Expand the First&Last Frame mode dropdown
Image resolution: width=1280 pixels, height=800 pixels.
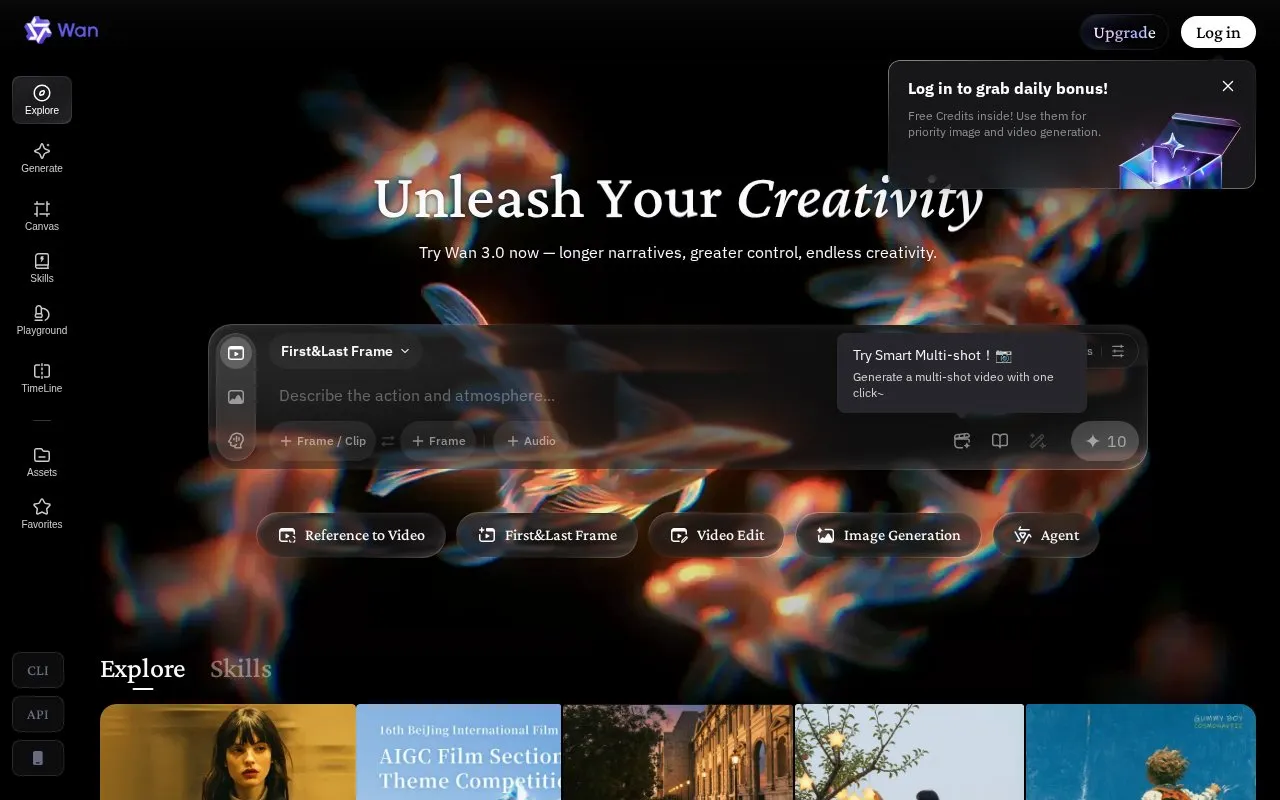coord(346,351)
